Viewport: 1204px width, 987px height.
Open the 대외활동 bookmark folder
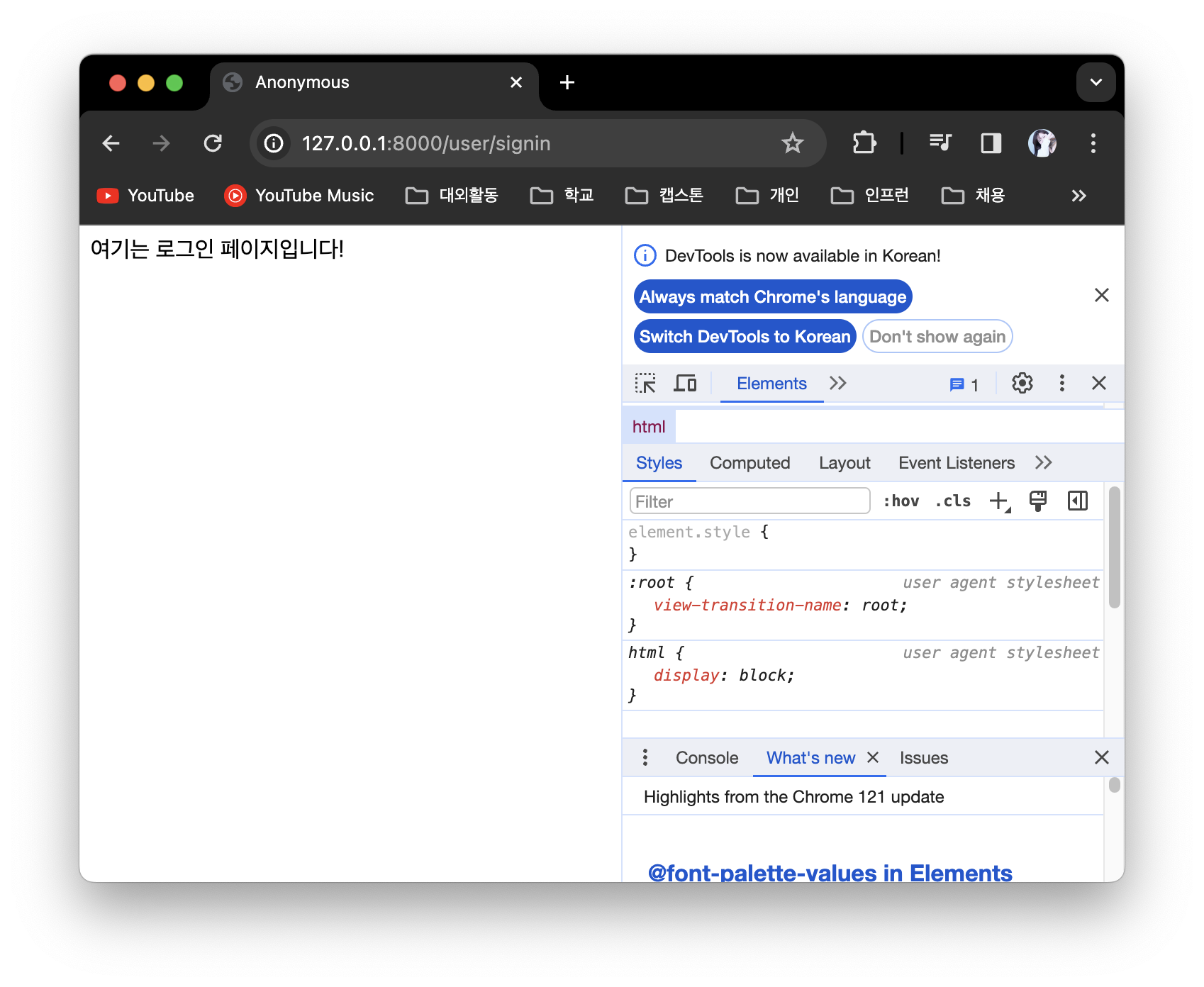pos(452,196)
